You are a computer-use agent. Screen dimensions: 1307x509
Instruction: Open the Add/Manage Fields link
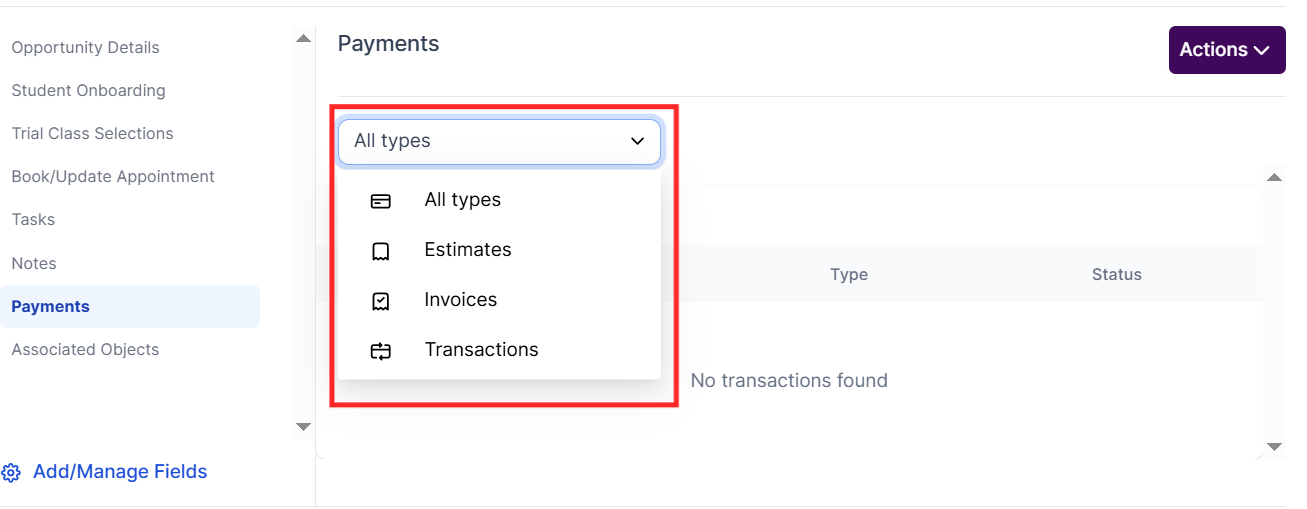point(120,472)
